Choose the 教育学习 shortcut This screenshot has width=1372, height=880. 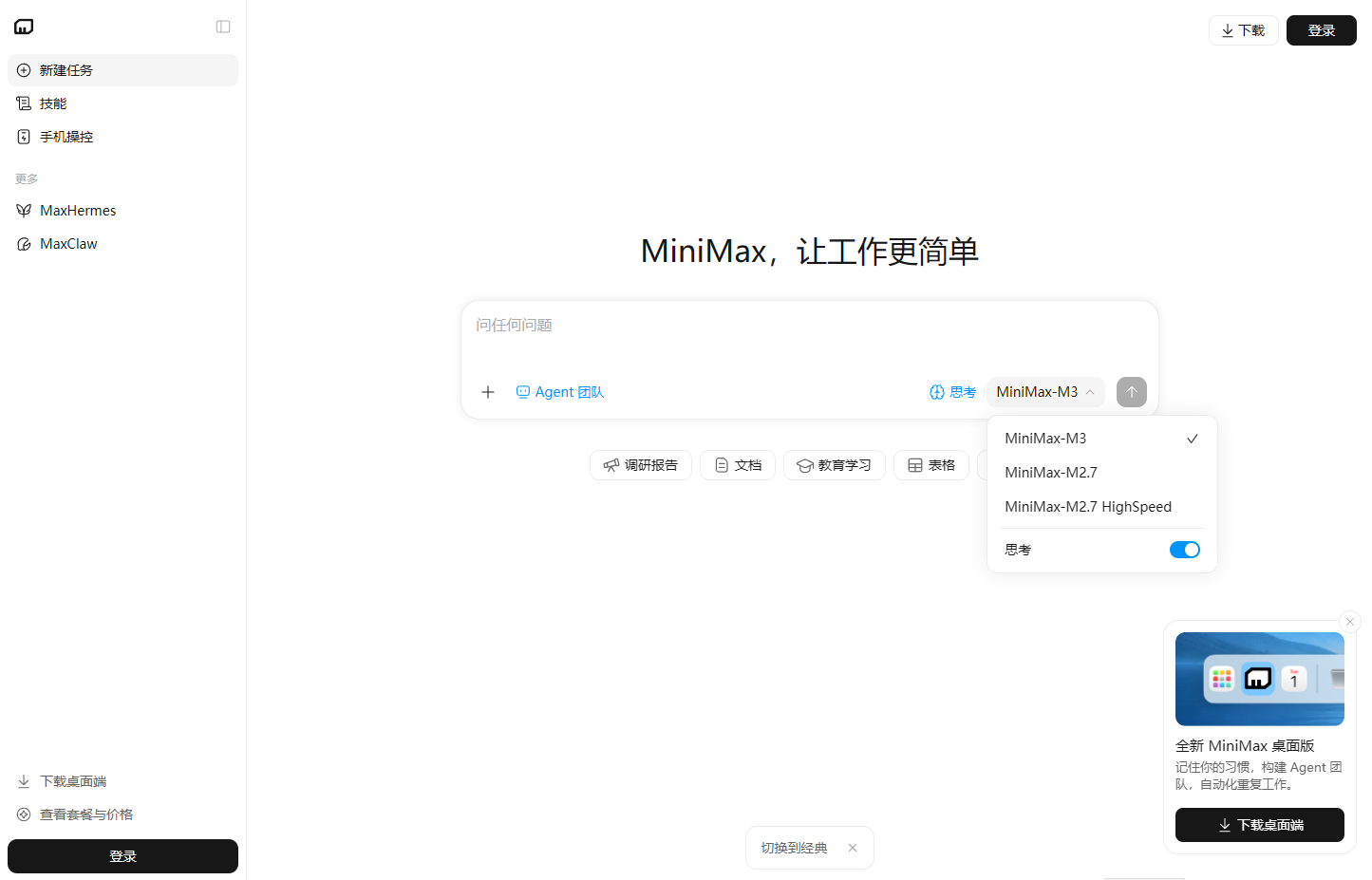click(x=835, y=465)
